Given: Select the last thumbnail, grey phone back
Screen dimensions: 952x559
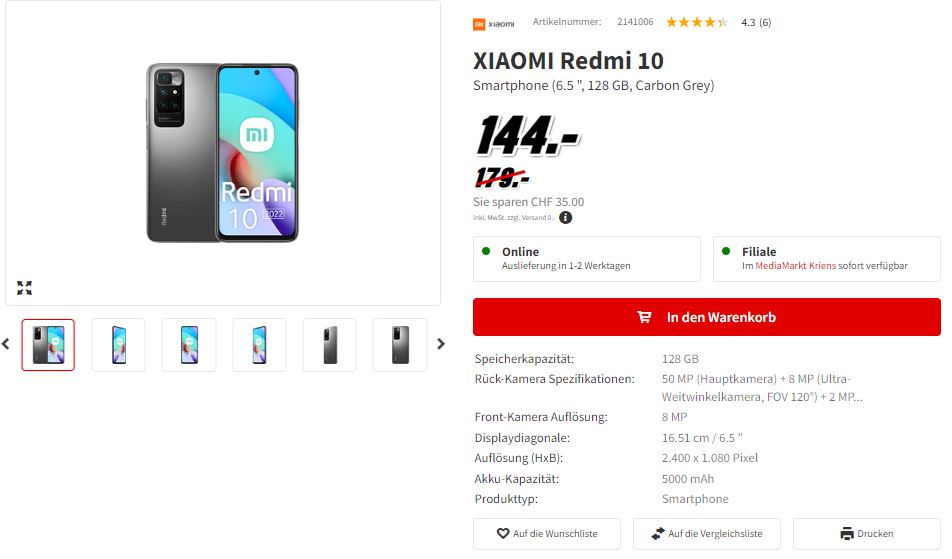Looking at the screenshot, I should [400, 345].
